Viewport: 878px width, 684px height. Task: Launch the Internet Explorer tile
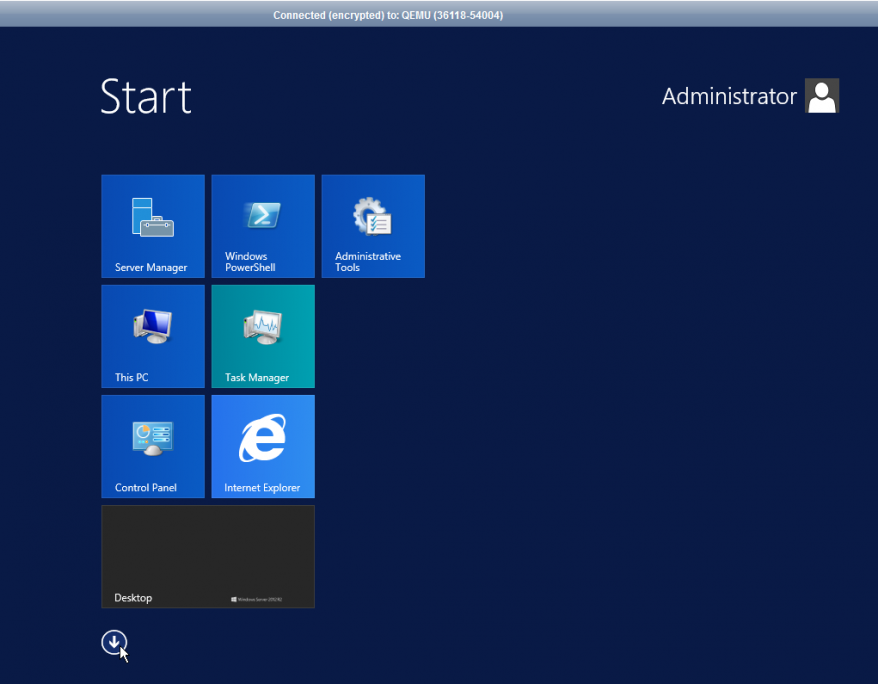[263, 447]
